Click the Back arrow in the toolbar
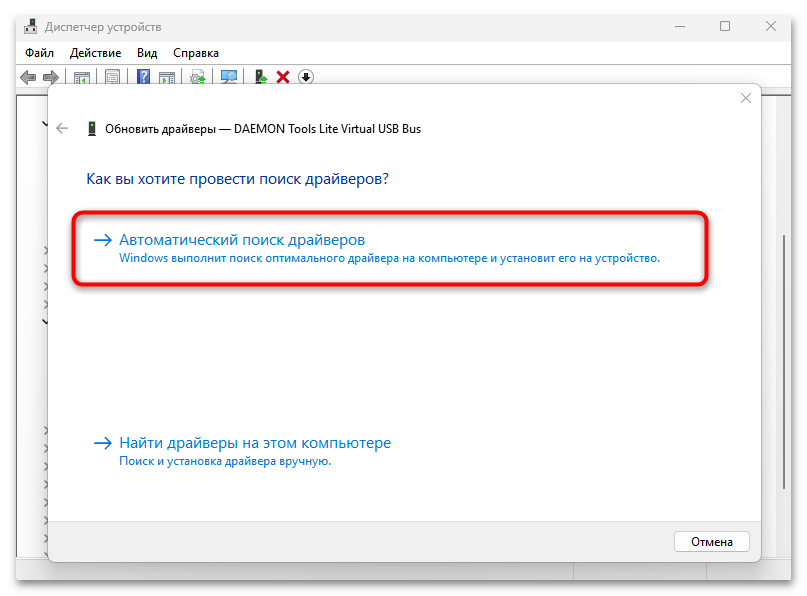The height and width of the screenshot is (596, 807). point(27,77)
